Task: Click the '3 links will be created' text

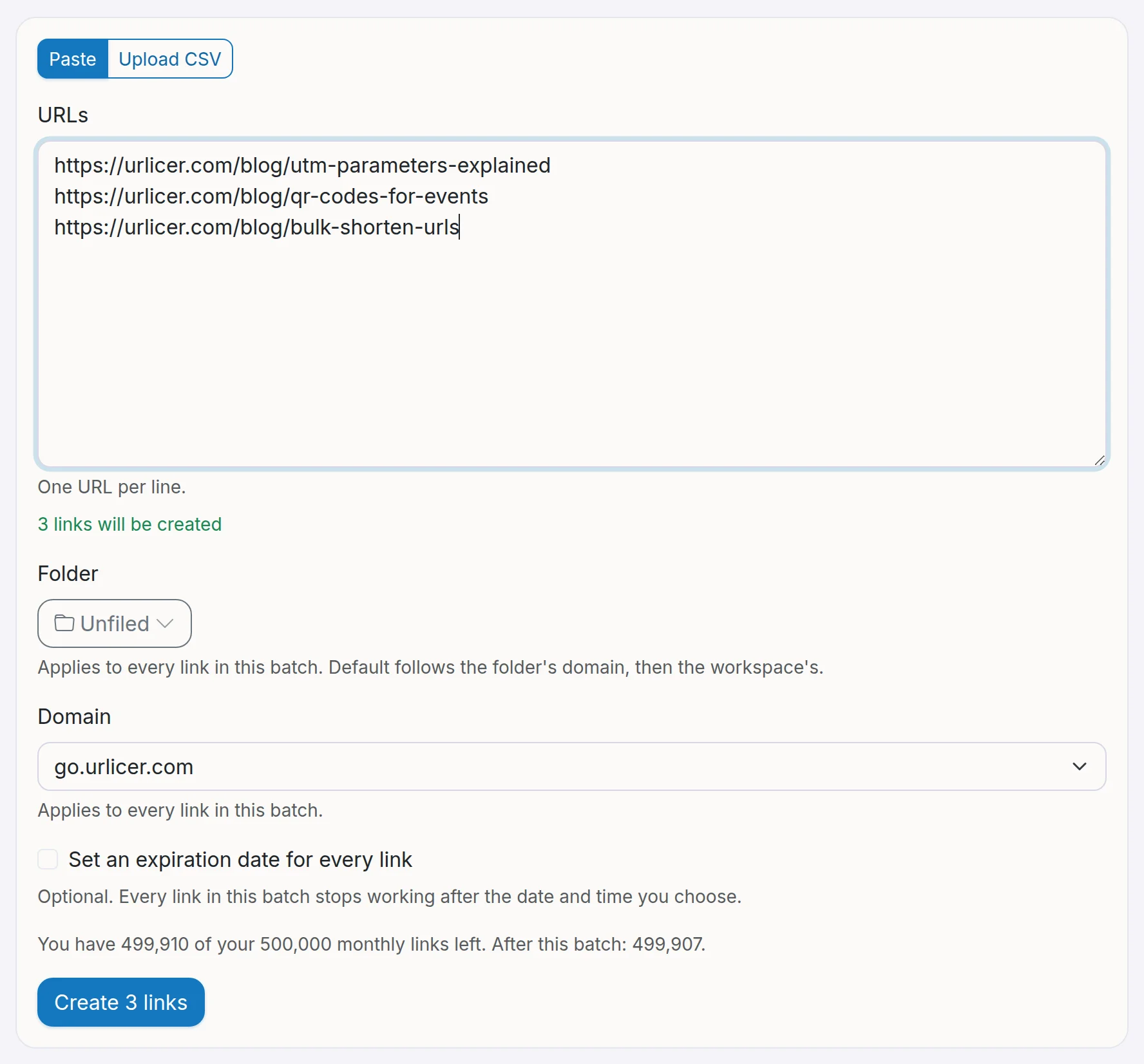Action: pos(129,524)
